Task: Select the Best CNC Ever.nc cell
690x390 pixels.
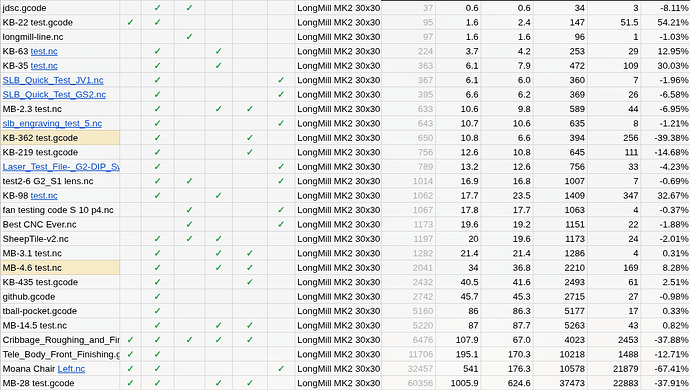Action: [x=60, y=224]
